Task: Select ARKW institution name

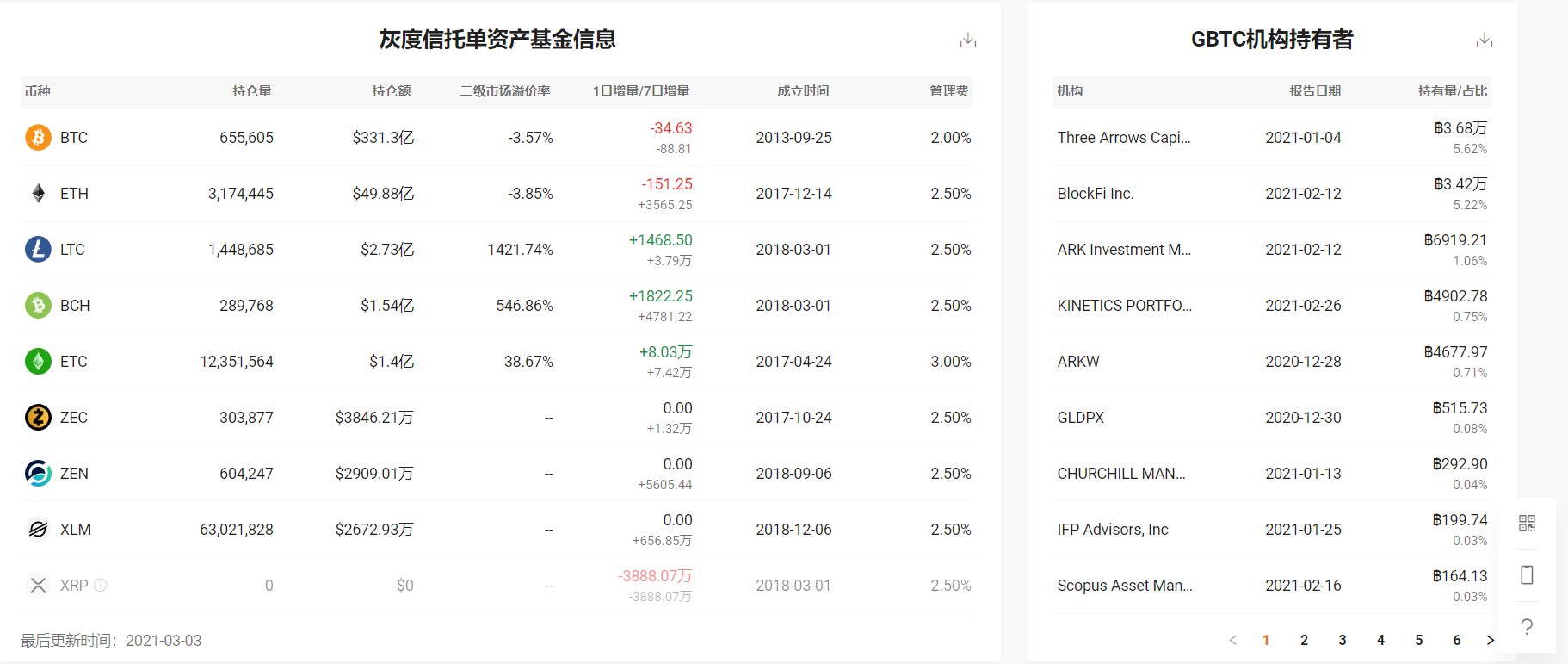Action: coord(1078,362)
